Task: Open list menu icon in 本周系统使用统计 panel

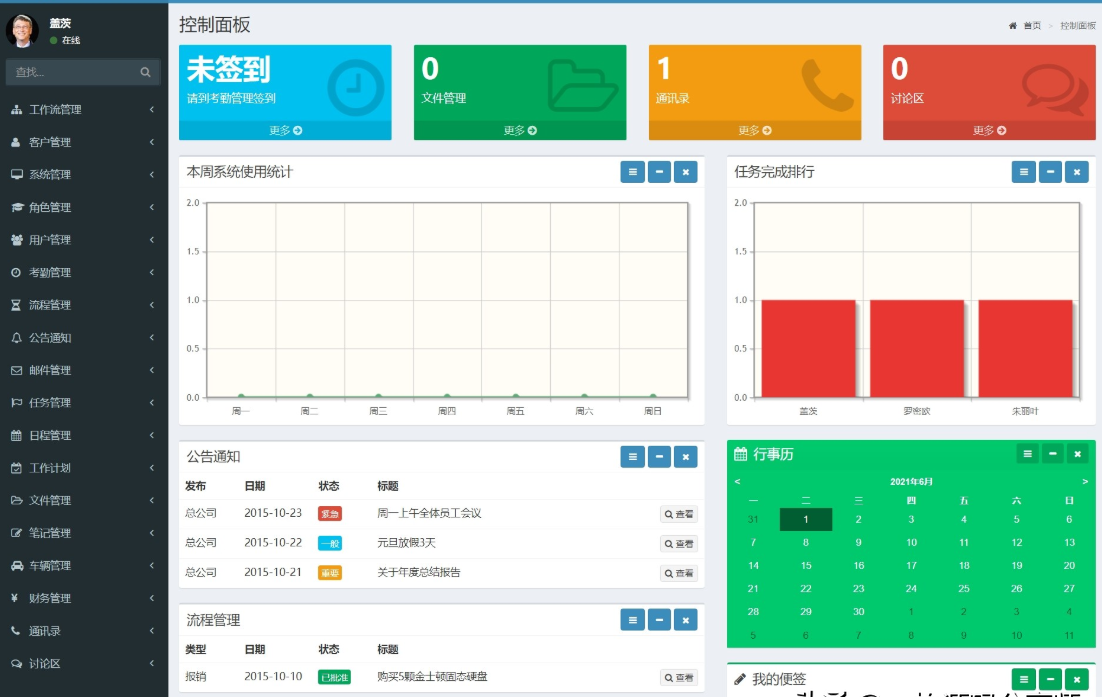Action: click(x=632, y=172)
